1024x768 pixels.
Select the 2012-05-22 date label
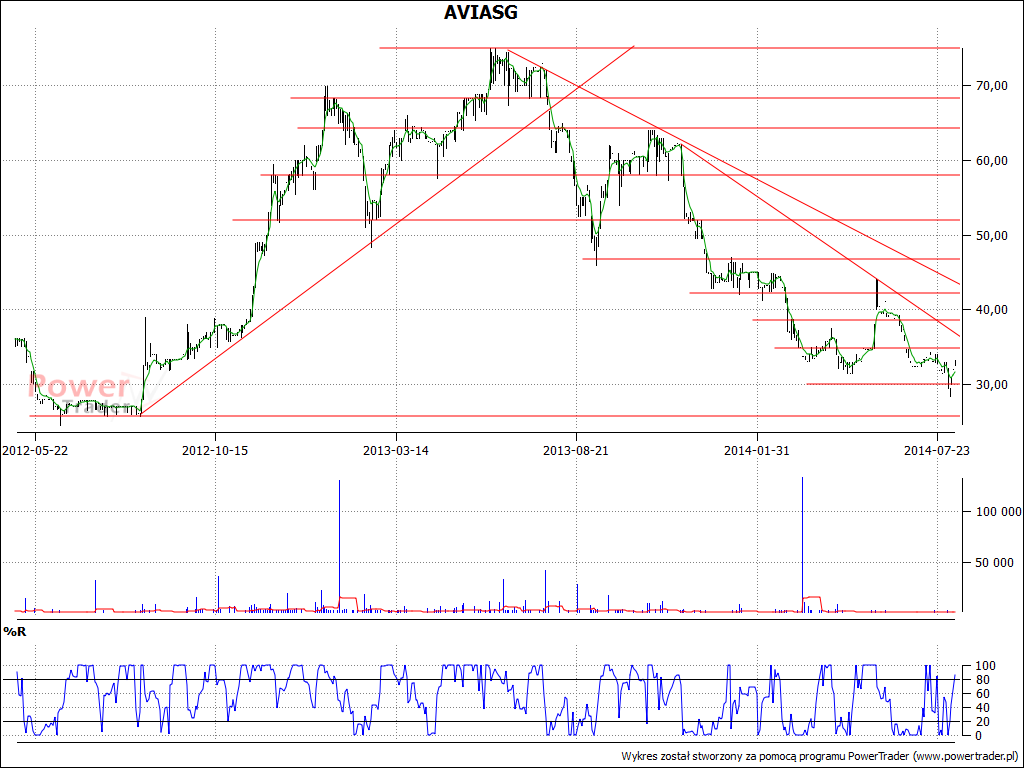(35, 450)
